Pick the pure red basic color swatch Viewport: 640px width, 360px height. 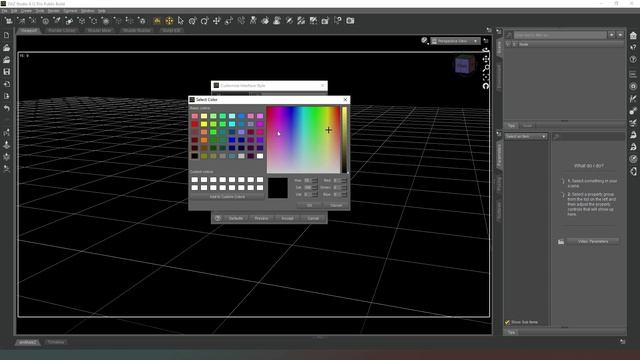point(195,124)
